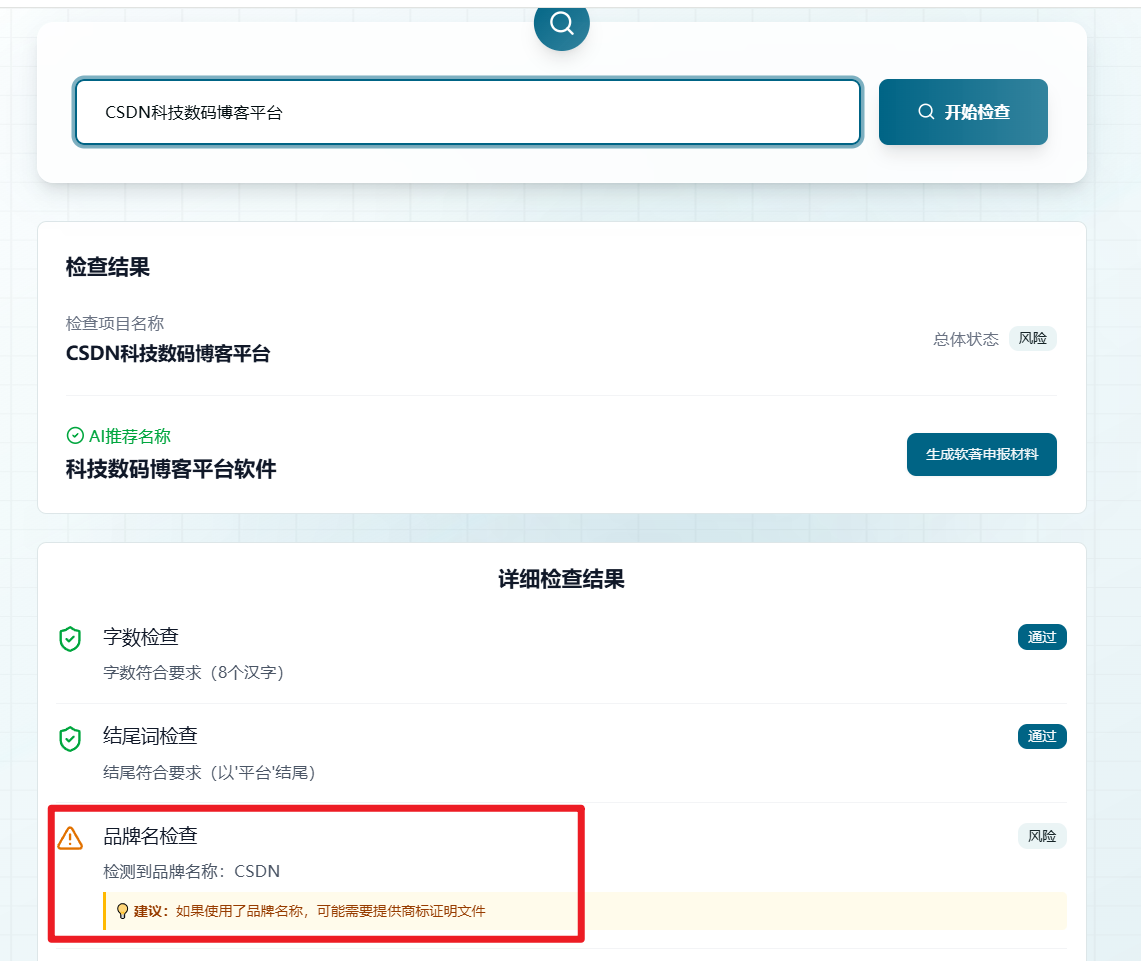Click the 开始检查 button
The image size is (1141, 961).
point(963,112)
